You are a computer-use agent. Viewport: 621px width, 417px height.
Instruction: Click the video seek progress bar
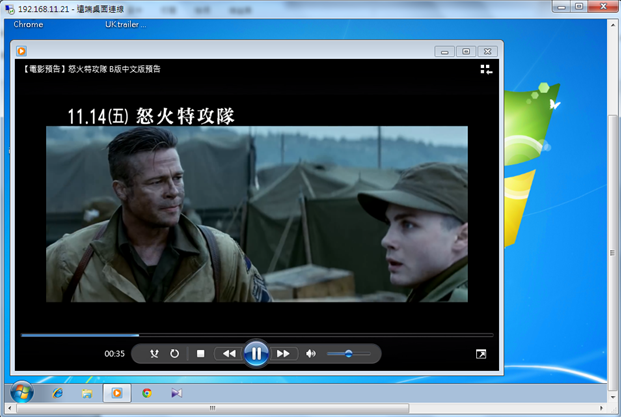click(257, 335)
